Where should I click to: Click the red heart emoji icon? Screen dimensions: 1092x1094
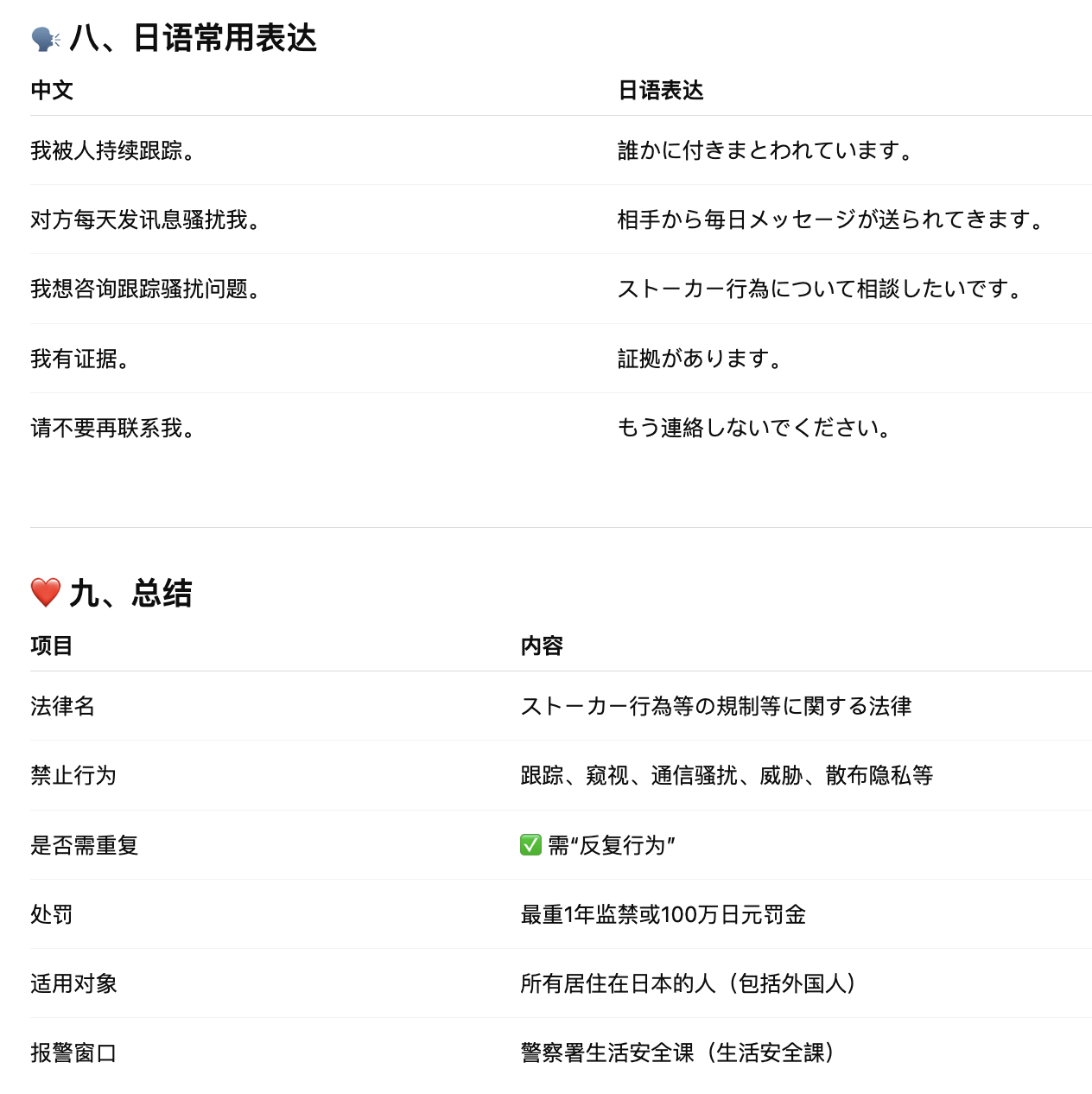click(45, 593)
